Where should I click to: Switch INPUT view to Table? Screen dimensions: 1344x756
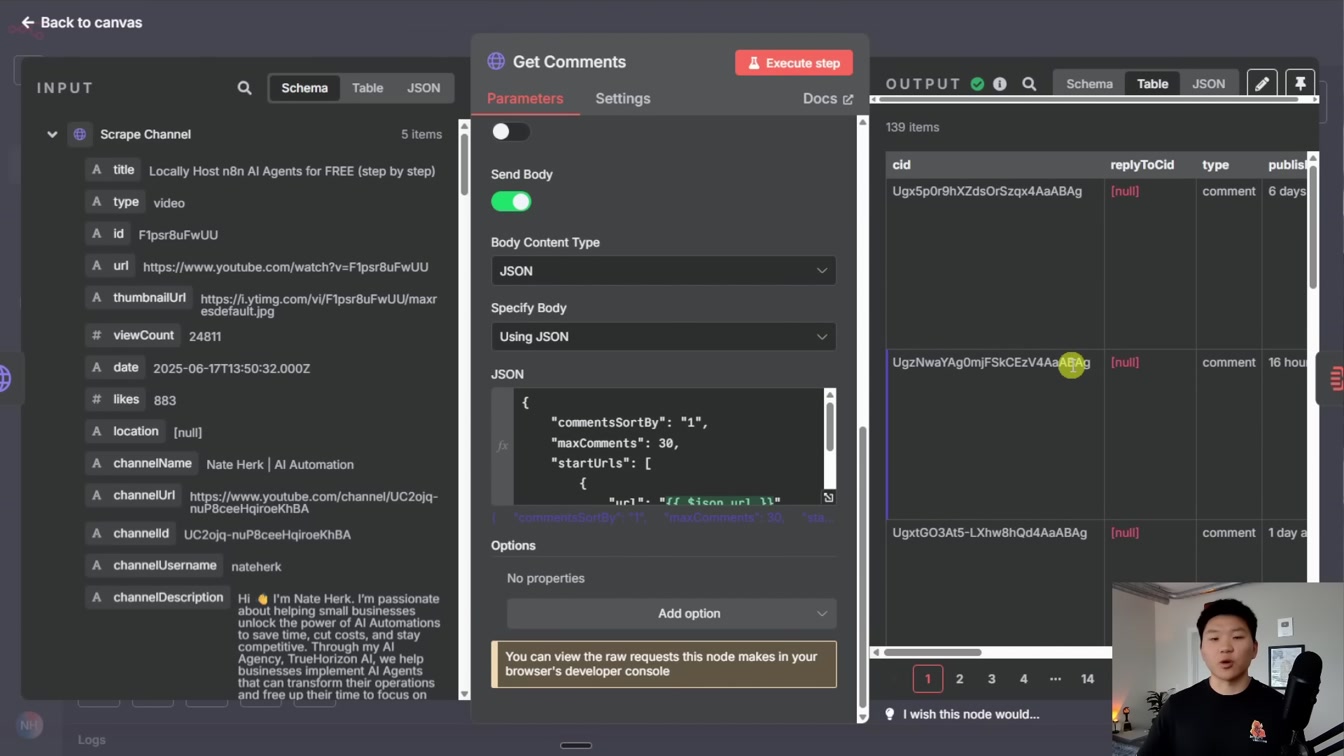367,88
